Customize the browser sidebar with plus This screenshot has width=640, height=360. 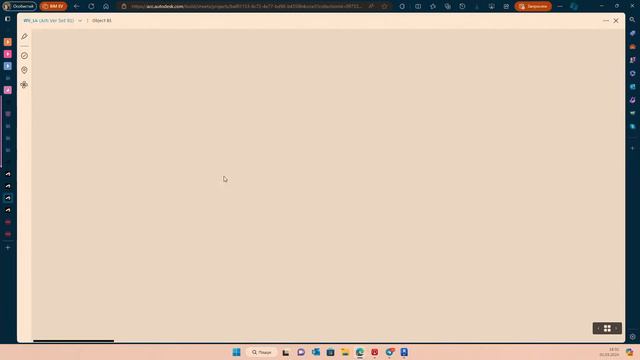[632, 148]
